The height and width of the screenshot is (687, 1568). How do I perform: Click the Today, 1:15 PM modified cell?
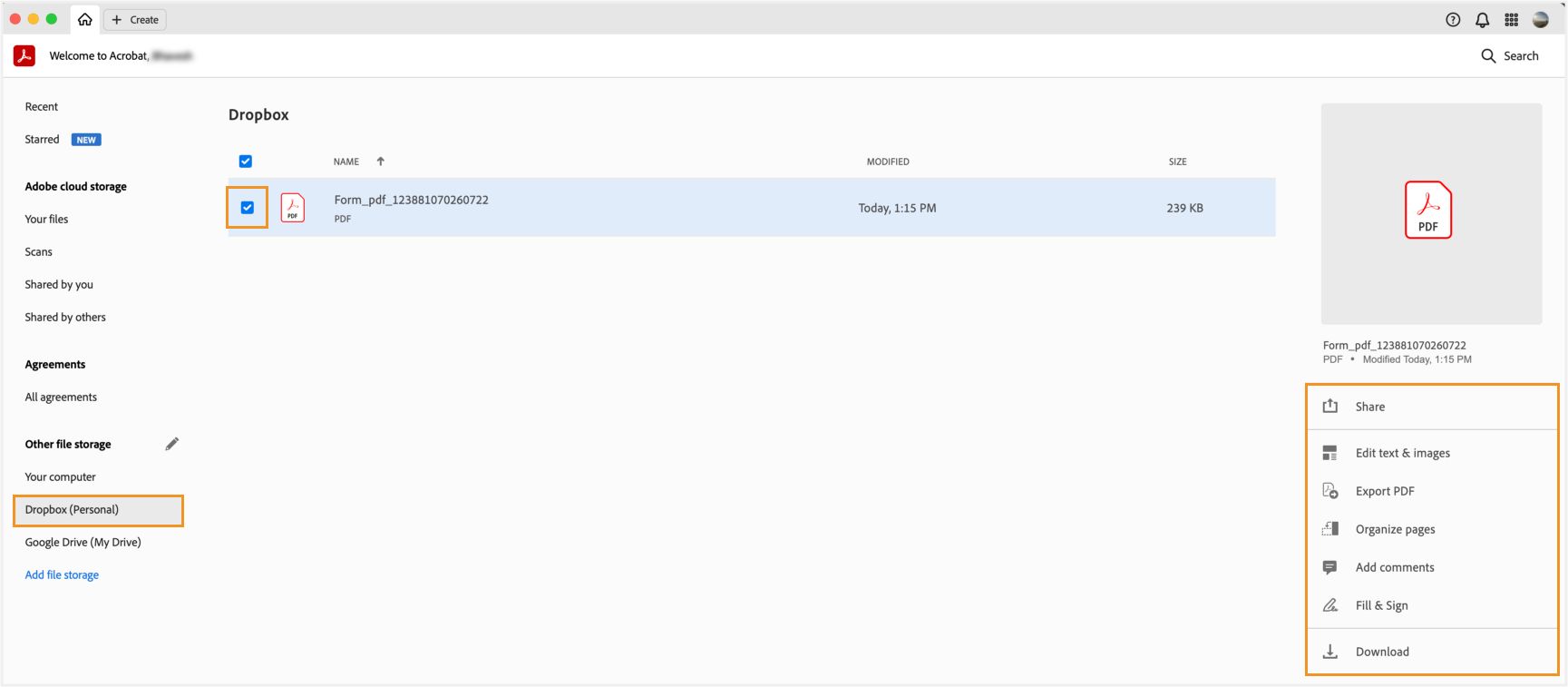click(897, 208)
